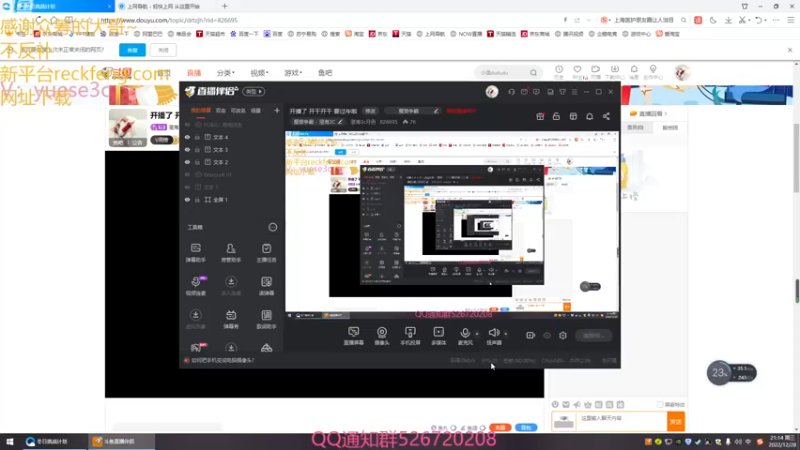Expand the mode switch pill beside logo

click(254, 92)
